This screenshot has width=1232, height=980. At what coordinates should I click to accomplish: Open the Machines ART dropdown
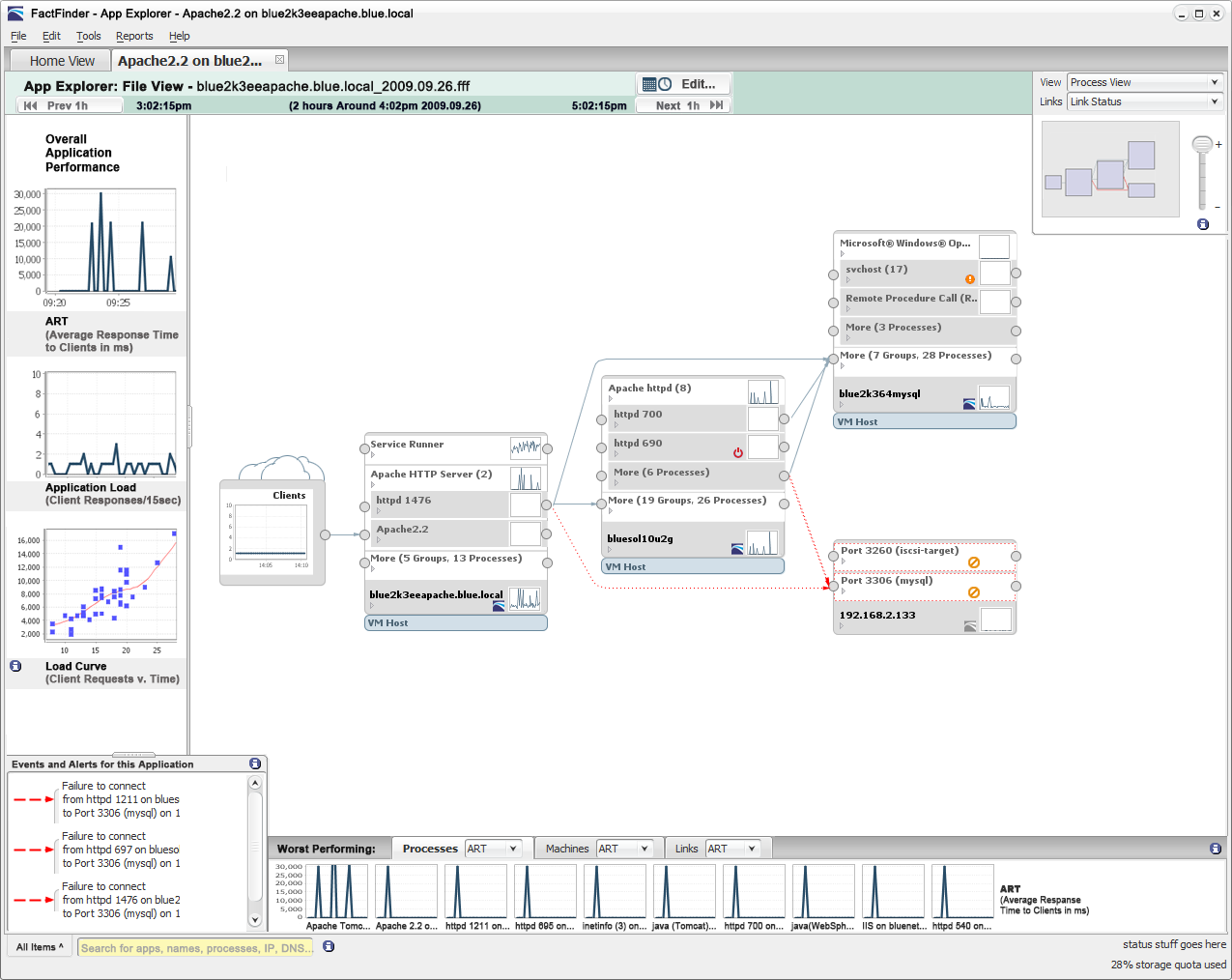624,849
